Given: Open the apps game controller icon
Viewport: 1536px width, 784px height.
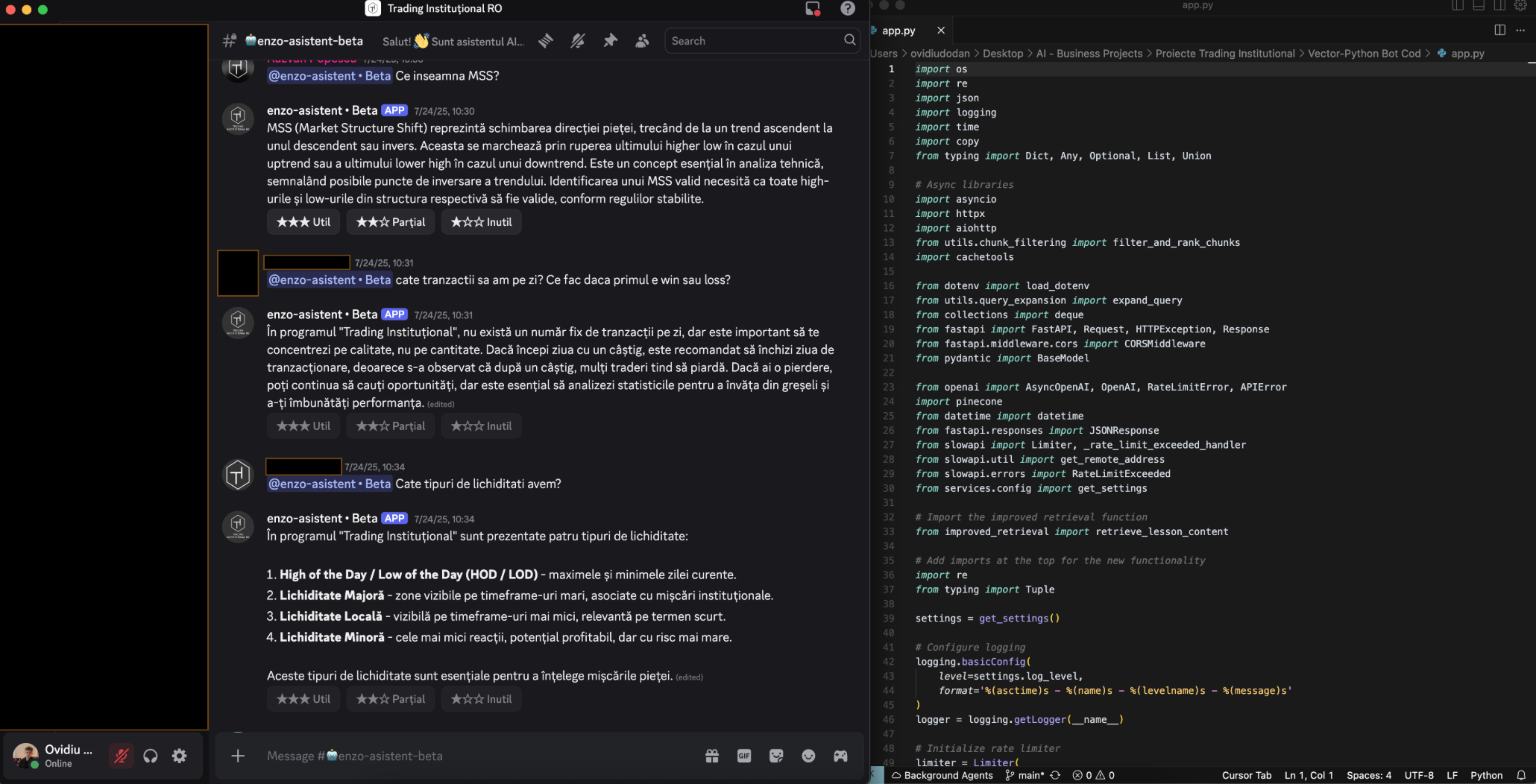Looking at the screenshot, I should pyautogui.click(x=840, y=756).
